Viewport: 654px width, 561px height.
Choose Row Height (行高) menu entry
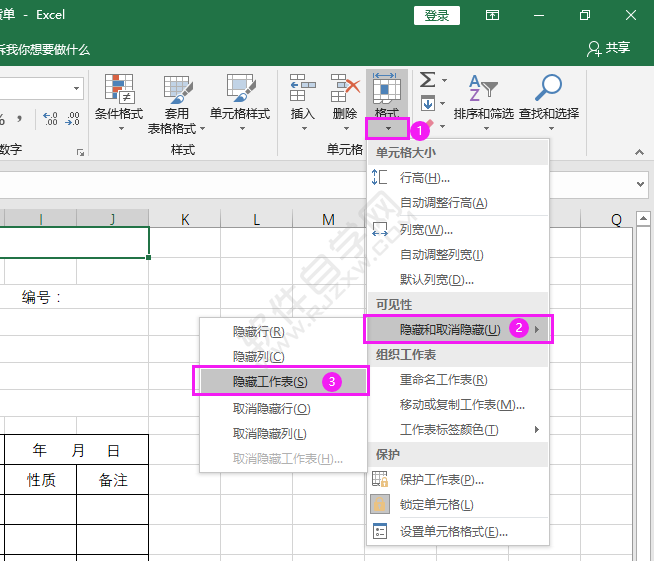pyautogui.click(x=458, y=178)
